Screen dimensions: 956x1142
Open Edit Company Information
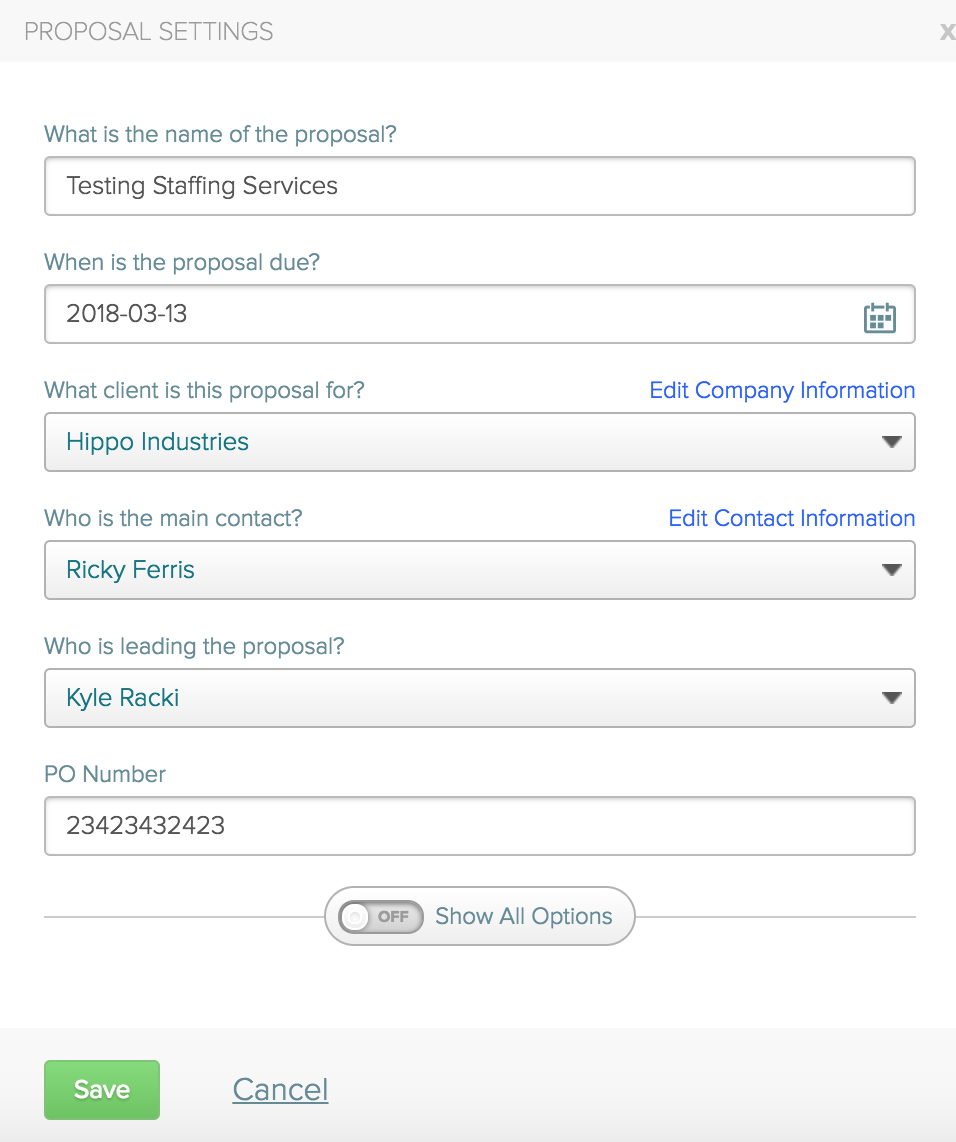(x=782, y=390)
